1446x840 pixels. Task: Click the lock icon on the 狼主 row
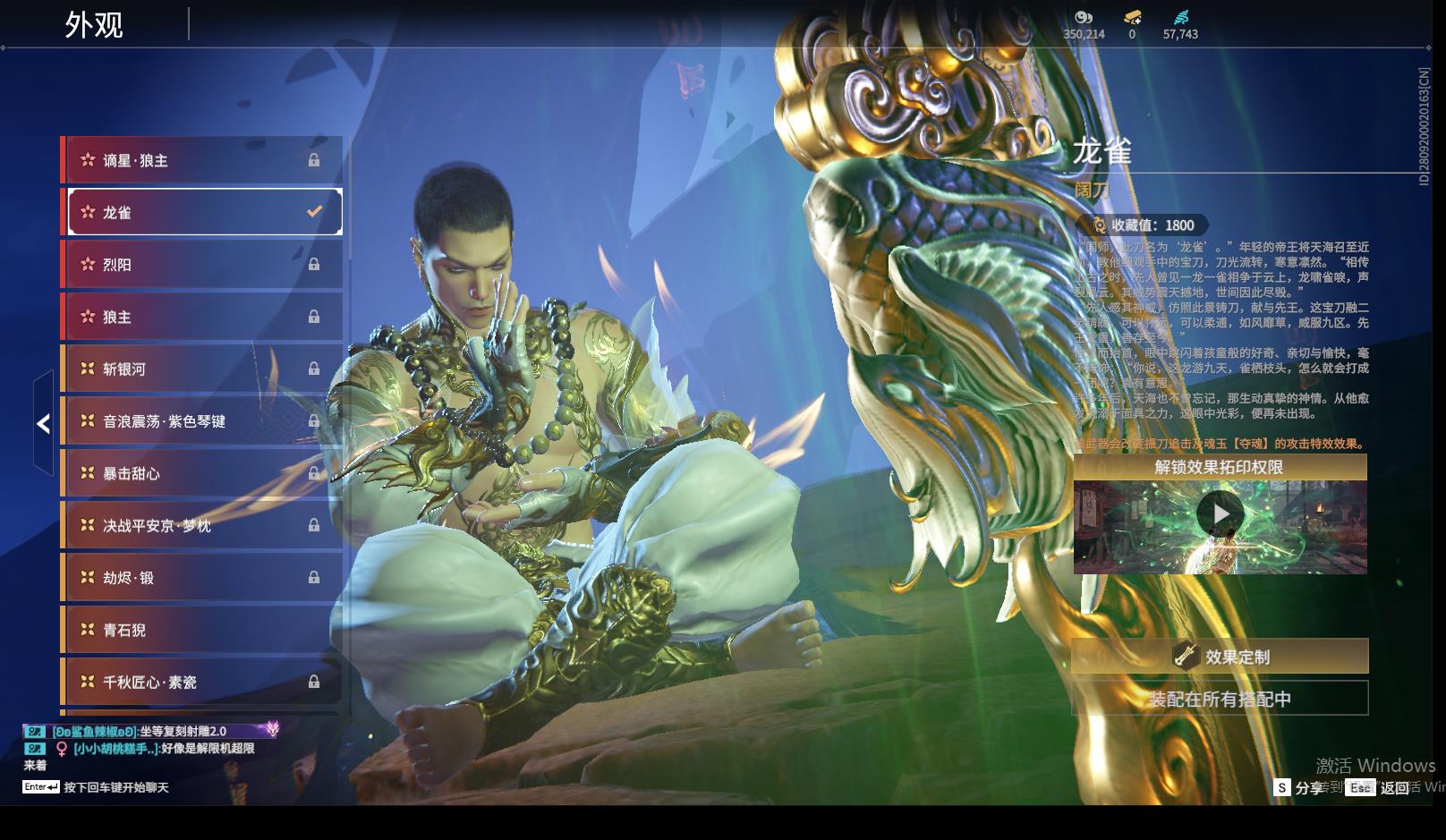point(314,317)
